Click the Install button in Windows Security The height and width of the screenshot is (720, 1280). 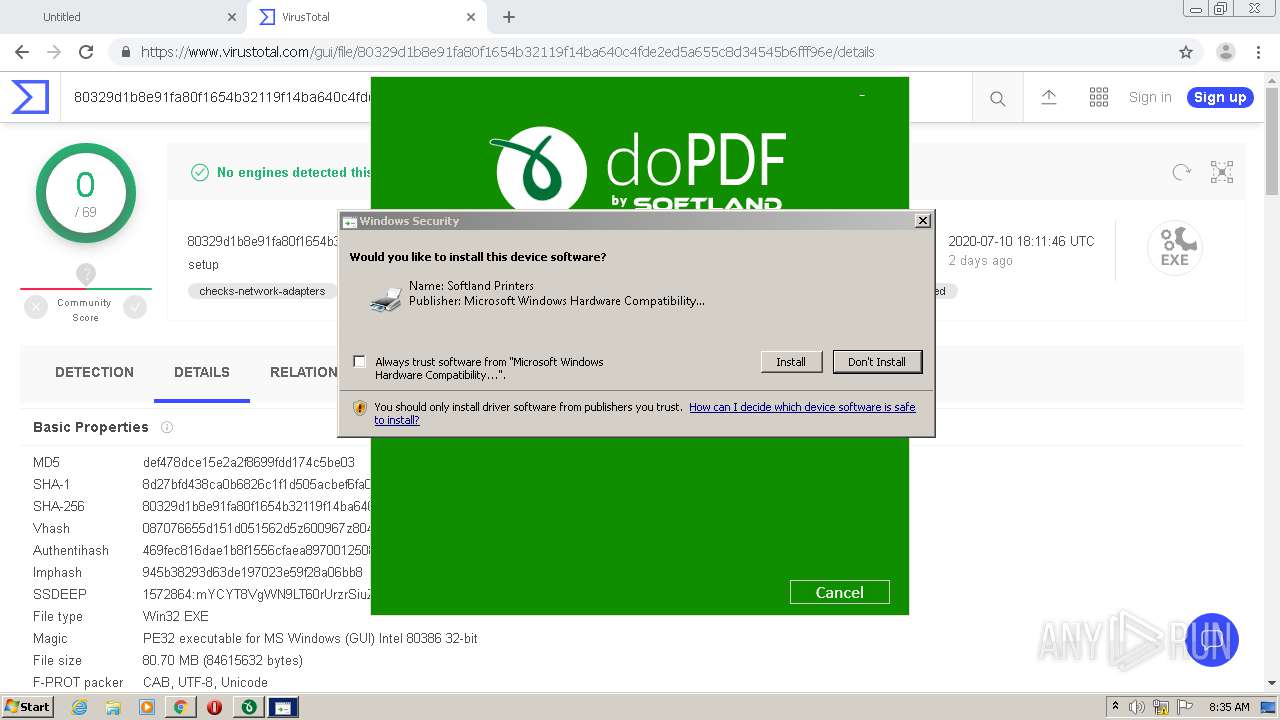pos(791,362)
